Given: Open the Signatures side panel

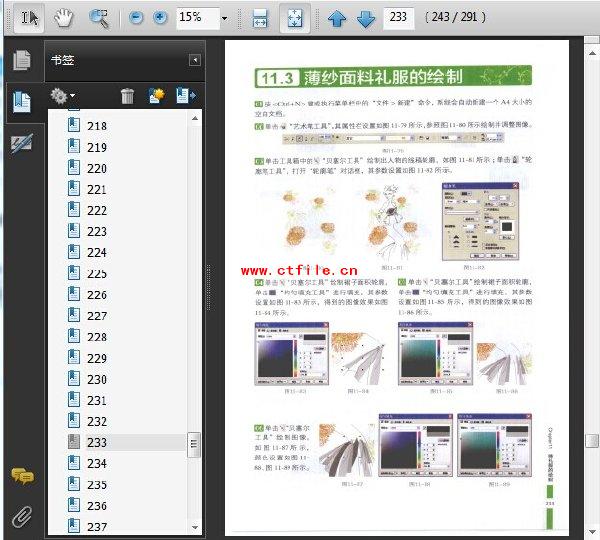Looking at the screenshot, I should tap(21, 143).
